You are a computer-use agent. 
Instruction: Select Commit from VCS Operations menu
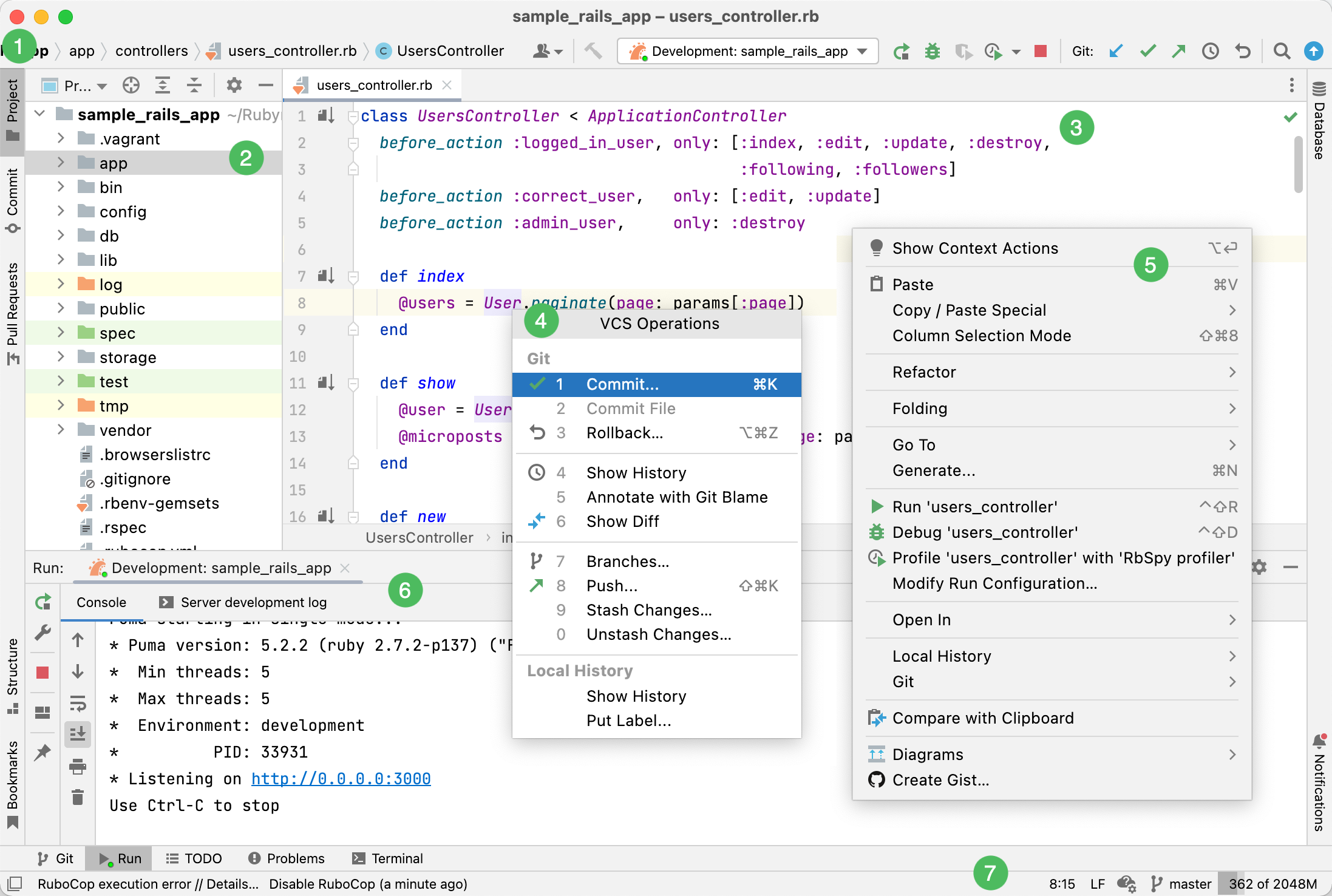coord(621,384)
